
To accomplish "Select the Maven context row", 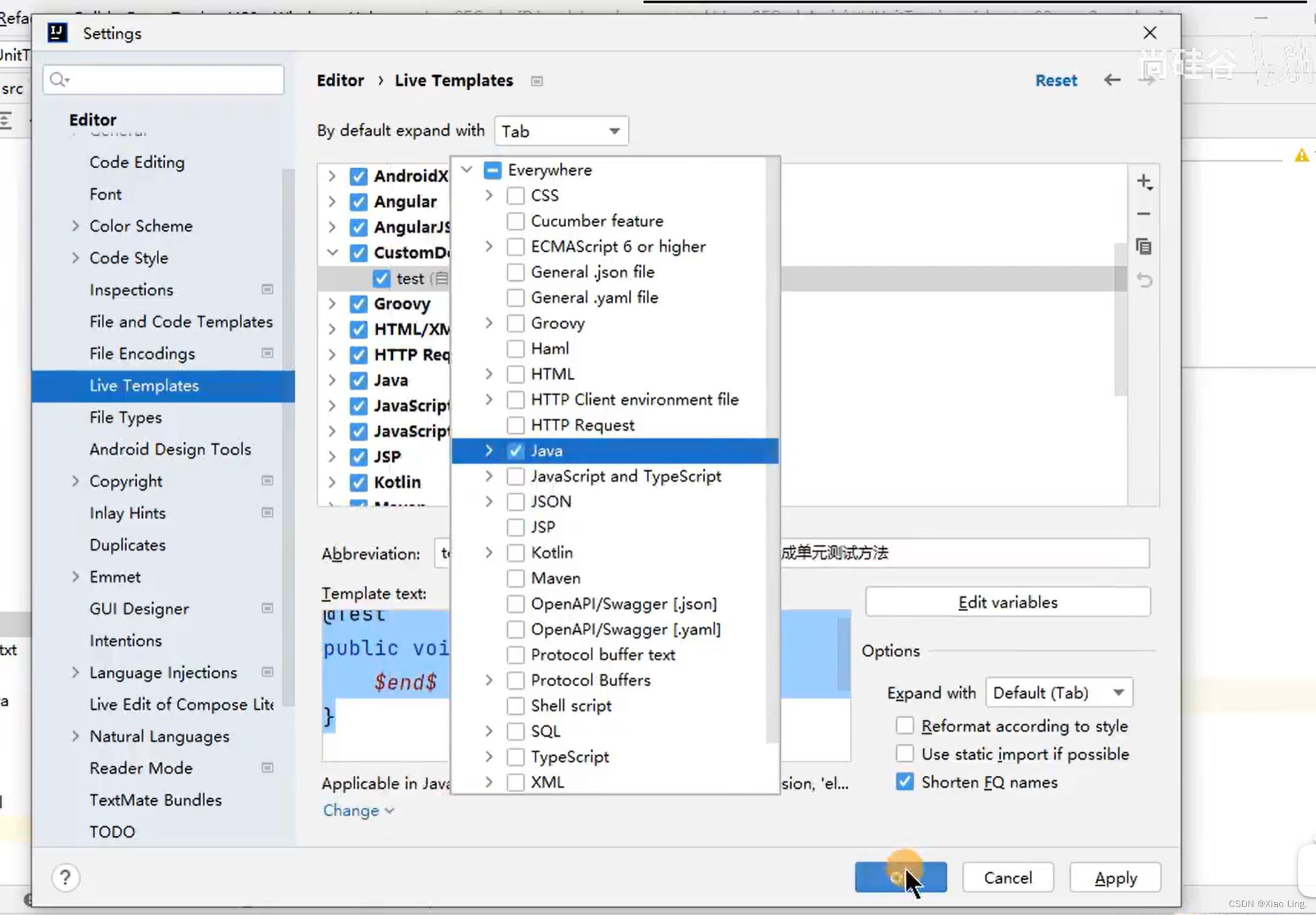I will point(615,579).
